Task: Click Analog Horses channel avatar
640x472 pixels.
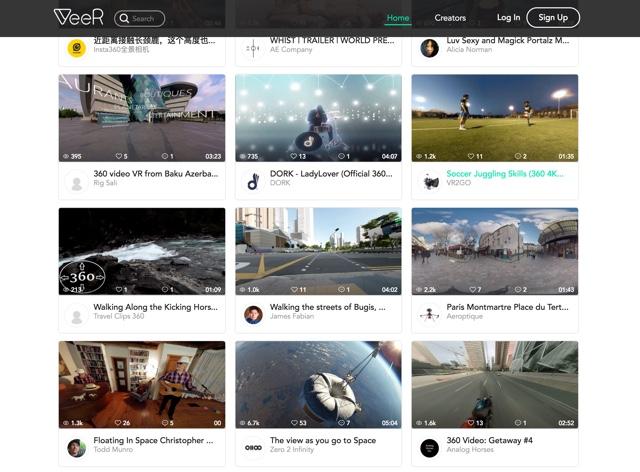Action: [430, 447]
